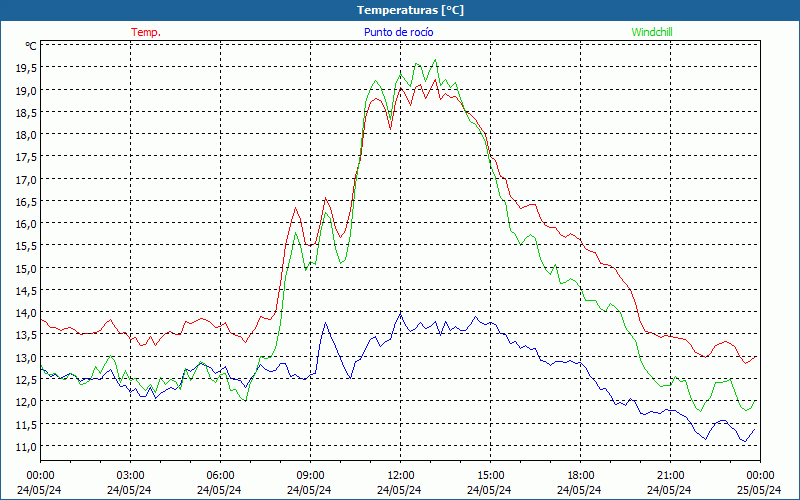This screenshot has width=800, height=500.
Task: Click the Windchill dip to 12,0 before 07:00
Action: (x=246, y=401)
